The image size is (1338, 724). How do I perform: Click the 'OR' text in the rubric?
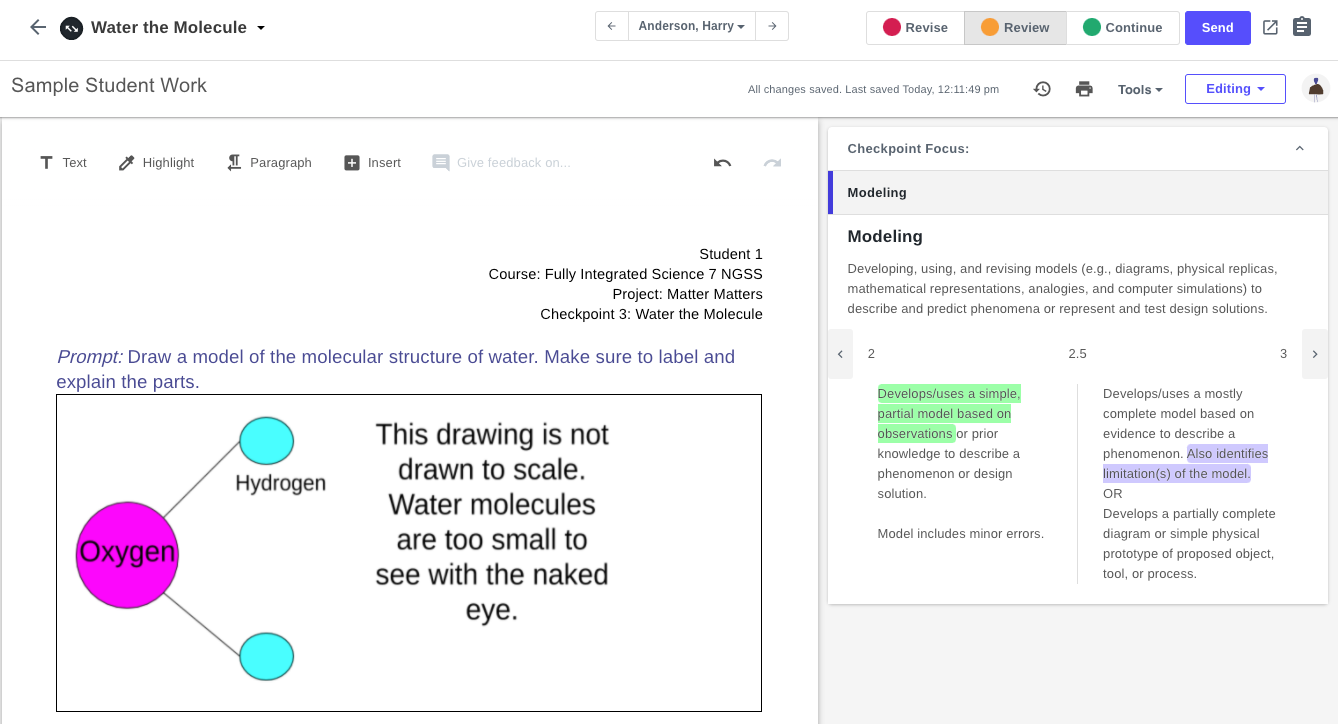pyautogui.click(x=1113, y=494)
